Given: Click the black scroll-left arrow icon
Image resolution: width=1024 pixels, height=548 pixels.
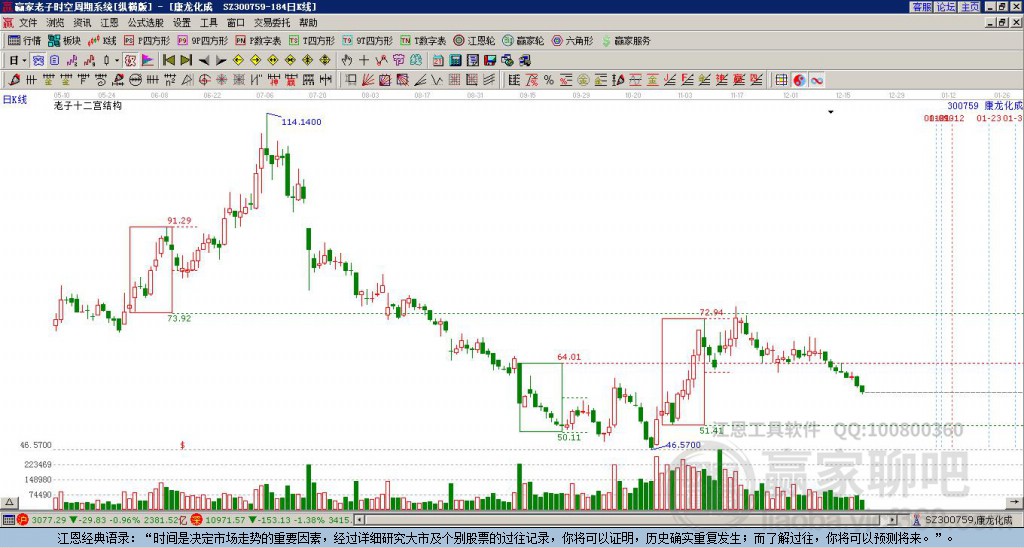Looking at the screenshot, I should point(204,61).
